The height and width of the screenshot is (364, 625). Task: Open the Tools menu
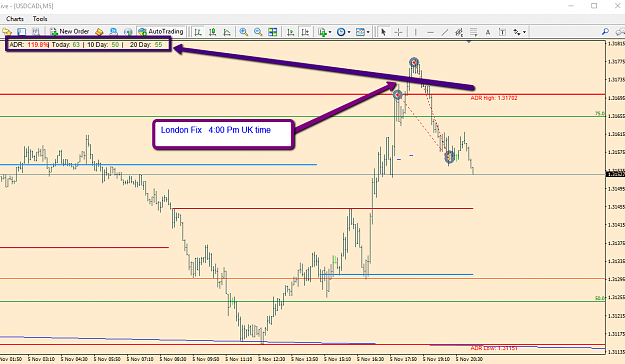pyautogui.click(x=40, y=19)
